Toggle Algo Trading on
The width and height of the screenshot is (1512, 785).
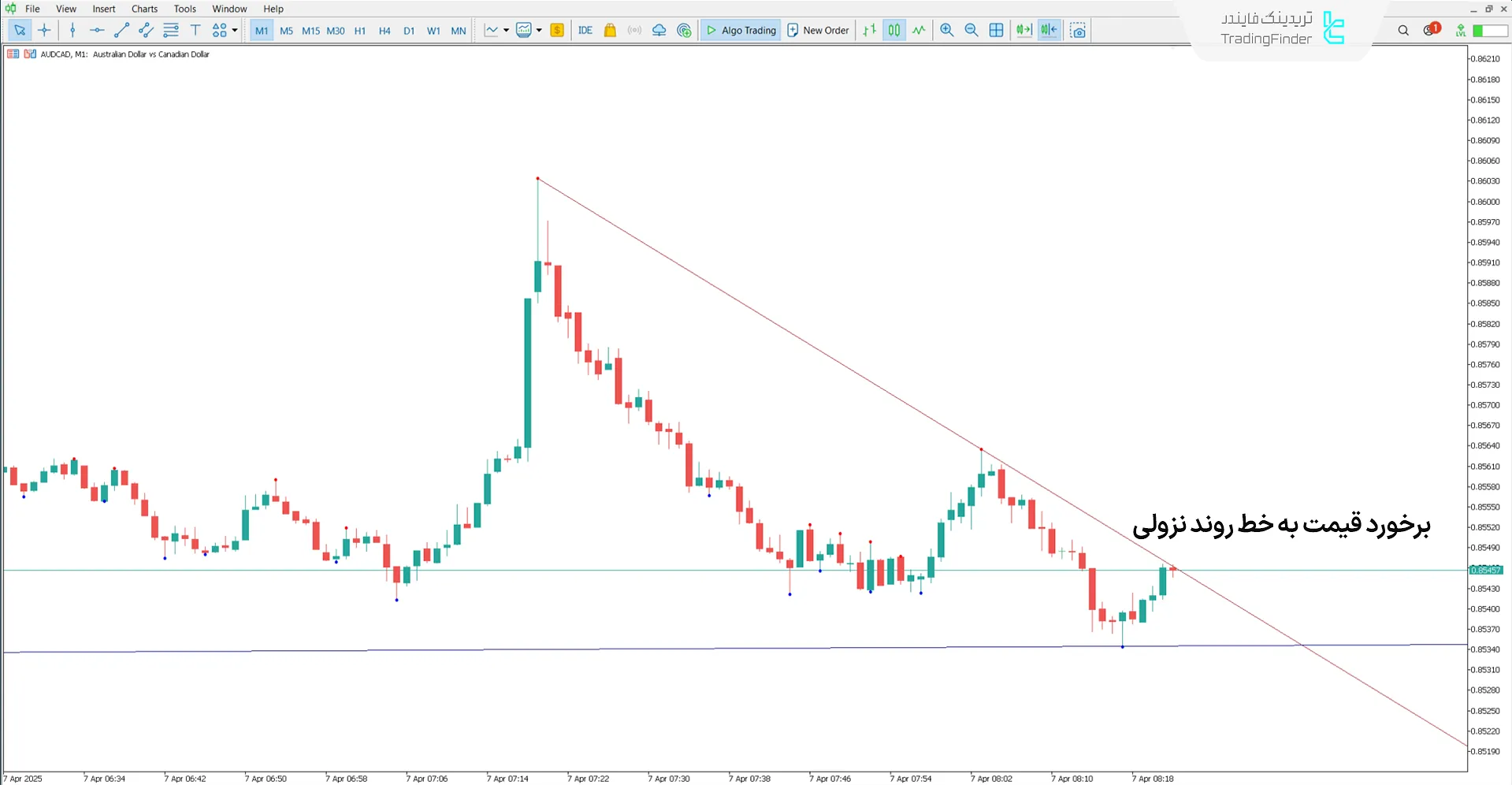pos(741,30)
